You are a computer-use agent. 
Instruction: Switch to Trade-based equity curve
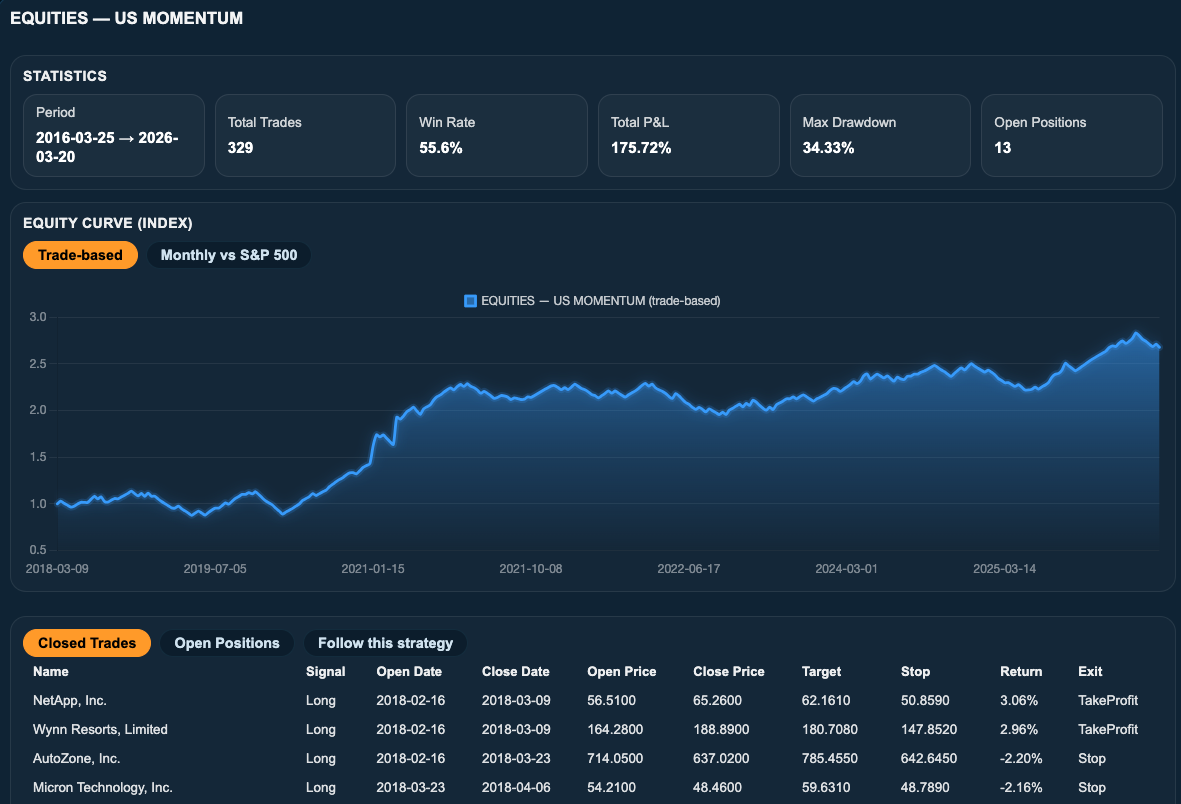coord(80,255)
